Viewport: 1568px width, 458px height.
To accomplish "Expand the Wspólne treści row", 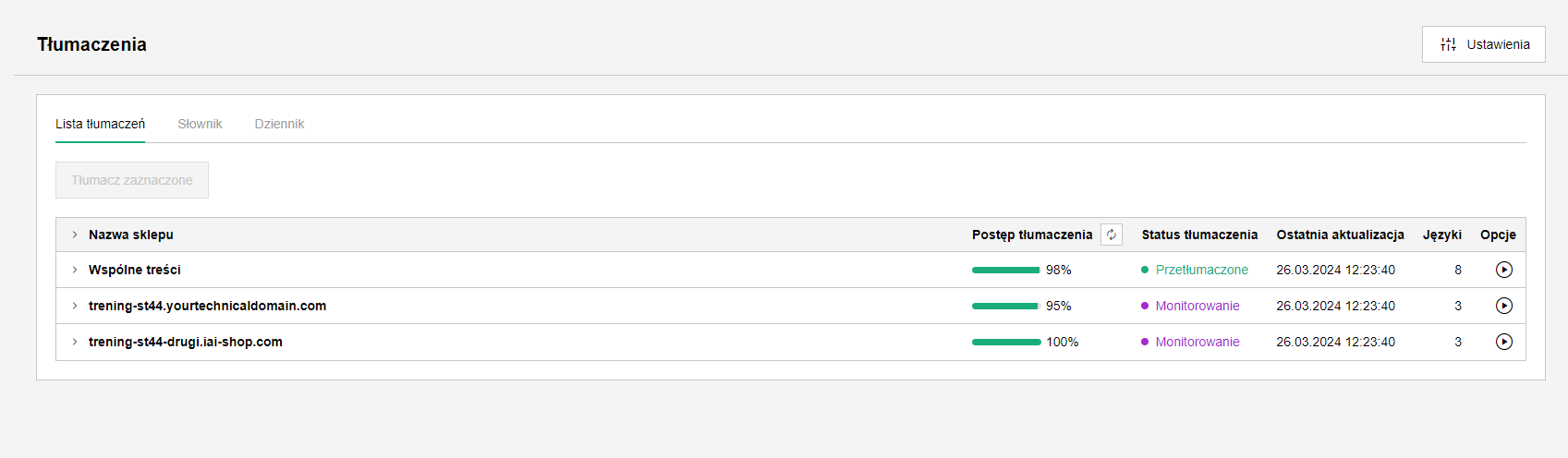I will (x=75, y=270).
